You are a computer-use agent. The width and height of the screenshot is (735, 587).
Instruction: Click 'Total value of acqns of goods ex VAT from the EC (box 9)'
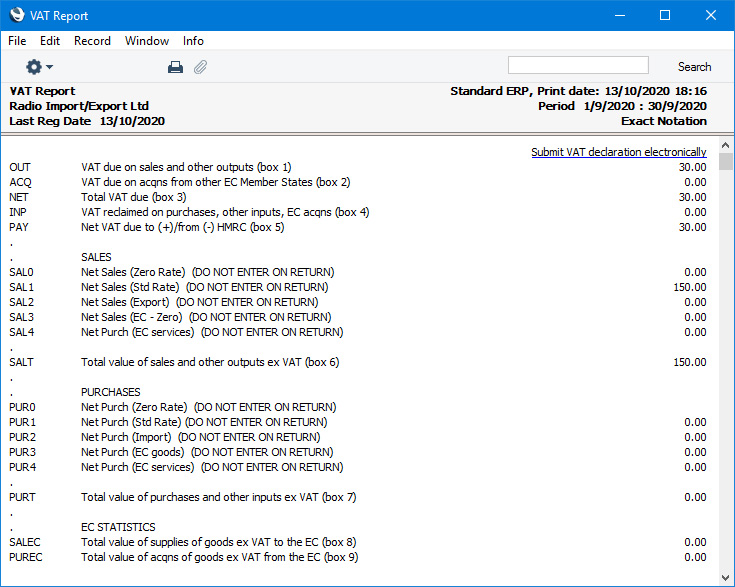[x=219, y=557]
